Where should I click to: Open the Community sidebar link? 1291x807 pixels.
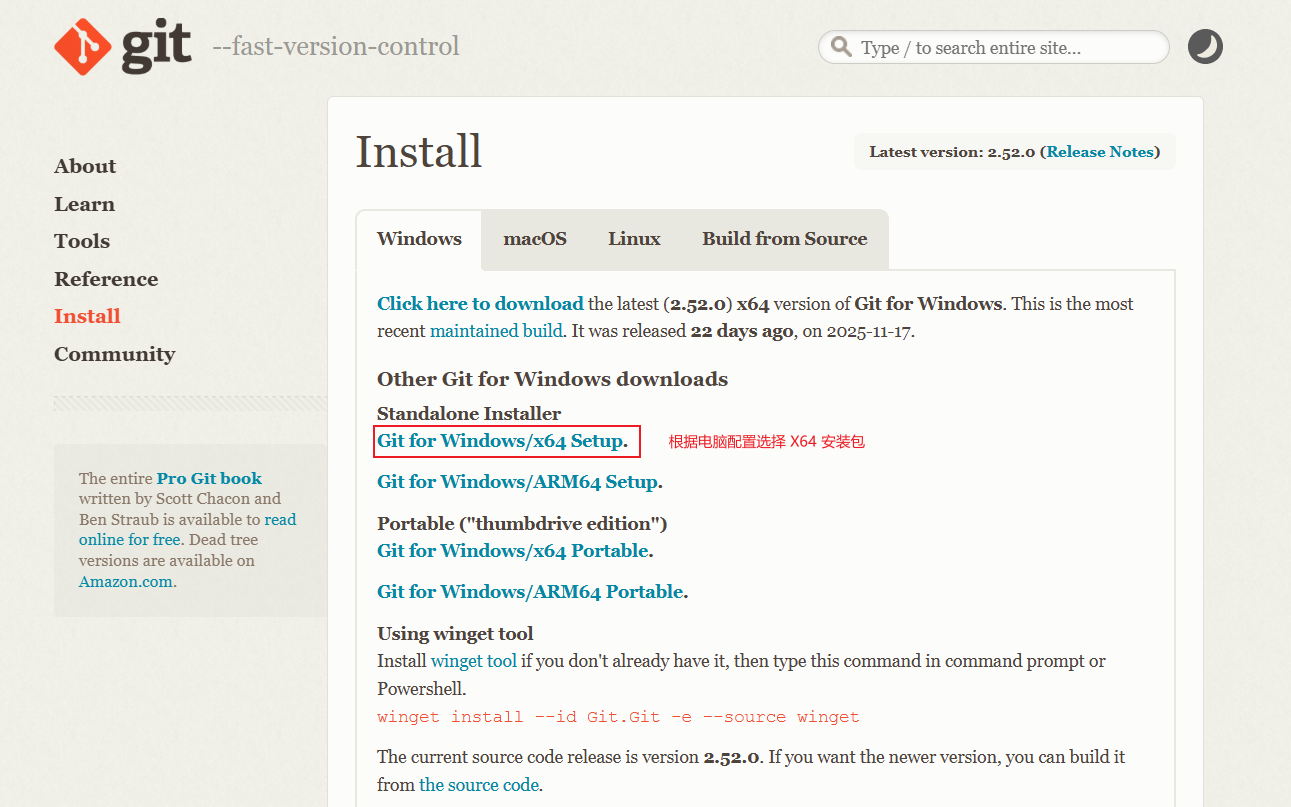(x=114, y=354)
